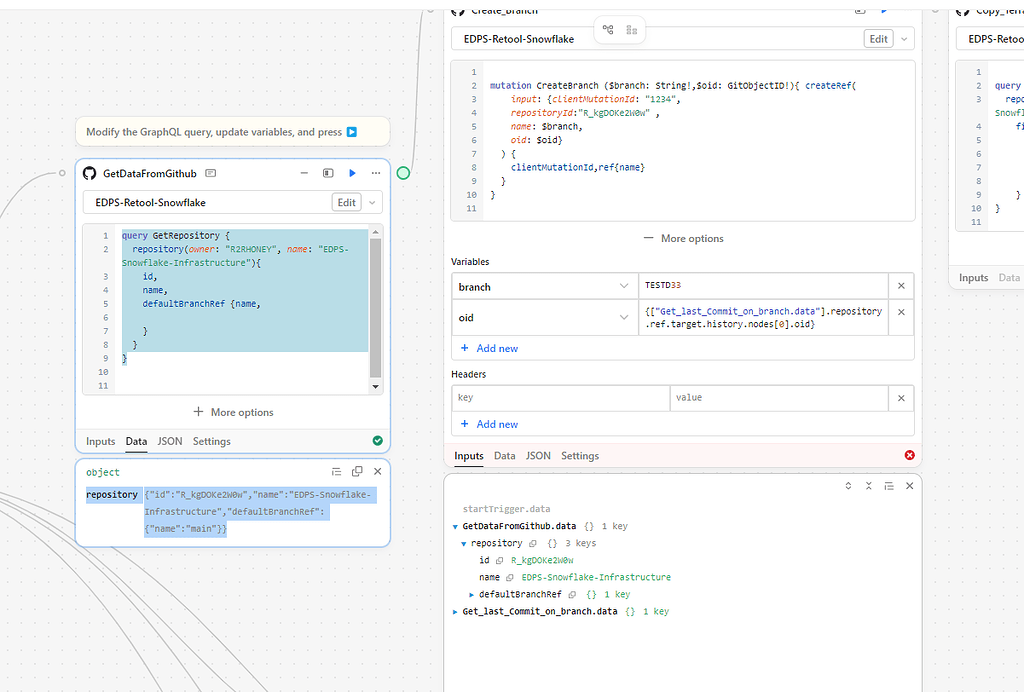1024x692 pixels.
Task: Collapse the repository tree node
Action: 464,543
